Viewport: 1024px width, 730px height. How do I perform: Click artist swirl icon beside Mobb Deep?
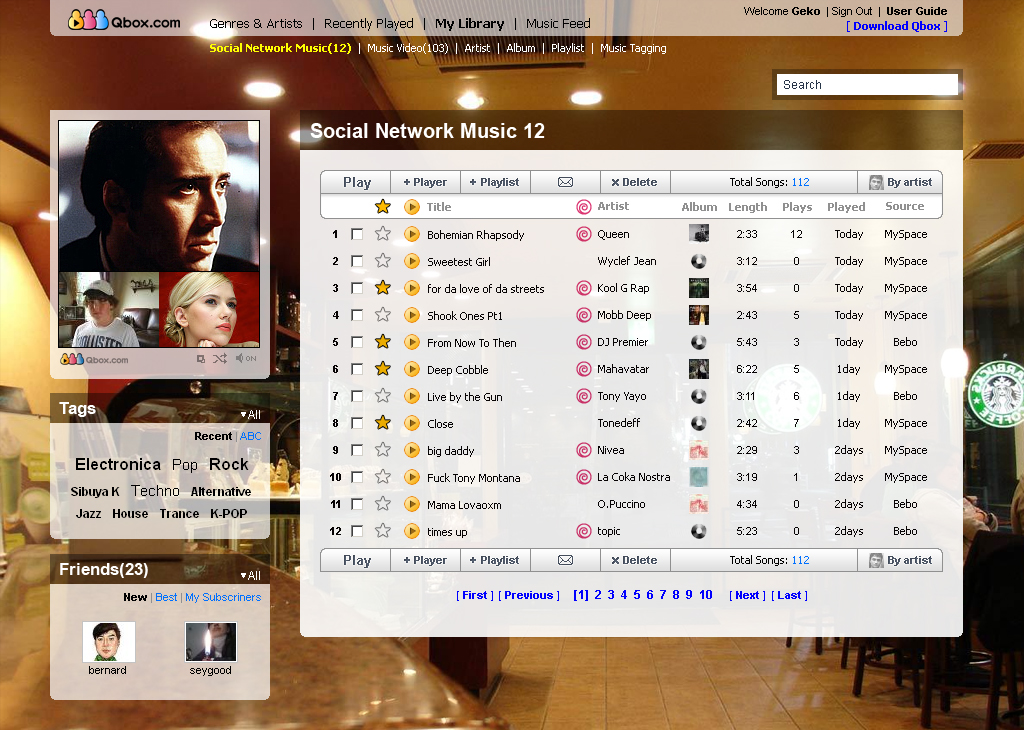[584, 315]
